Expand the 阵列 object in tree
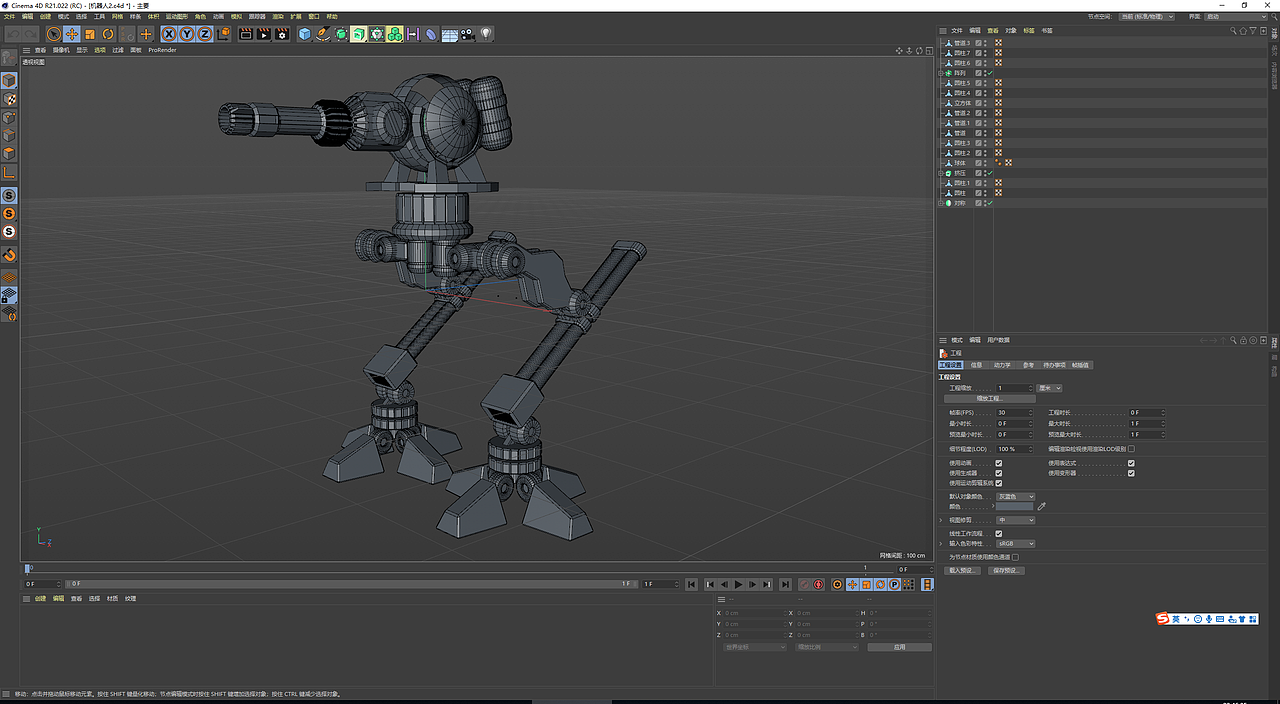 pos(942,73)
